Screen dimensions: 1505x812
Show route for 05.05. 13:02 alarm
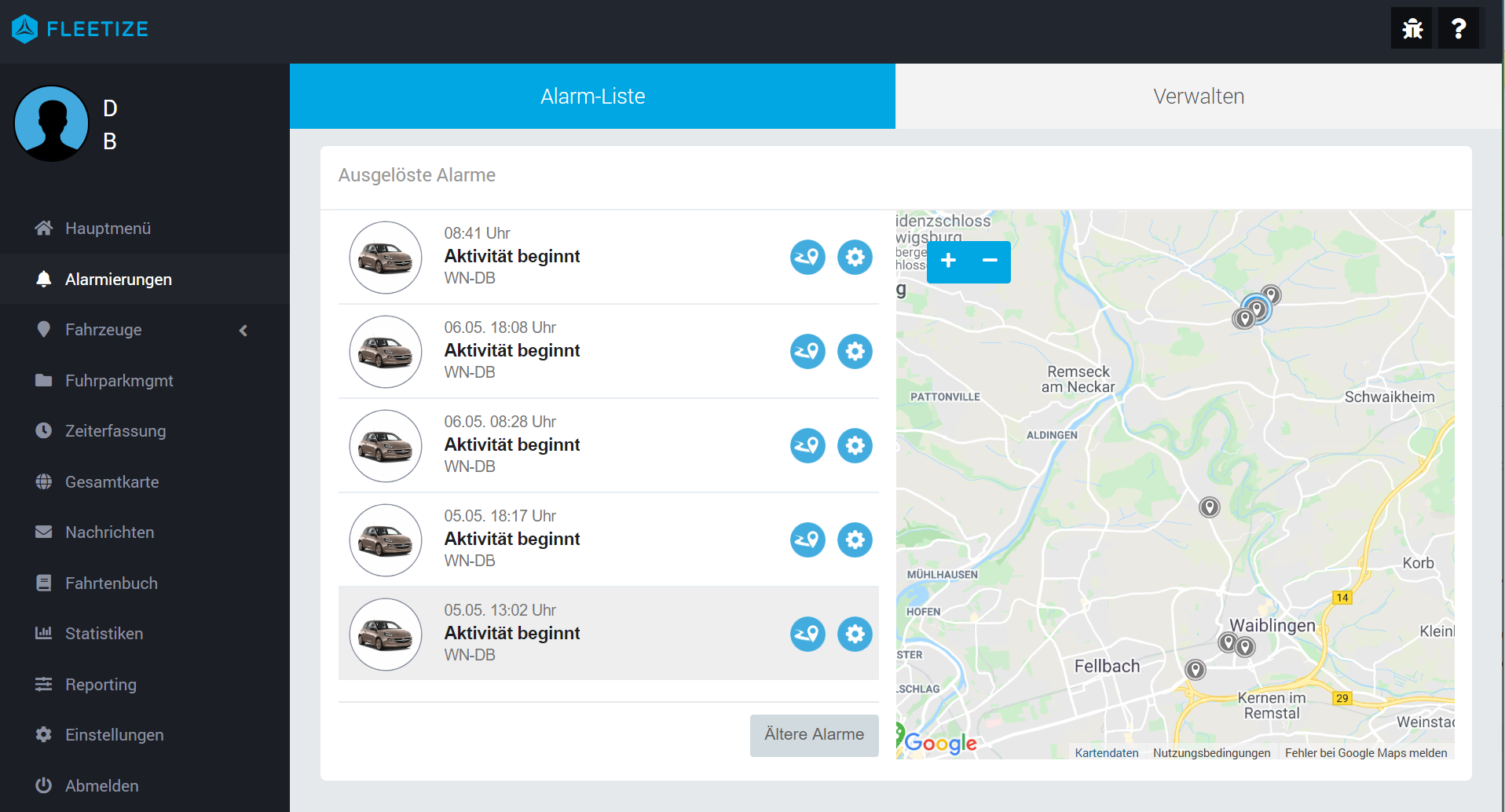pyautogui.click(x=807, y=634)
